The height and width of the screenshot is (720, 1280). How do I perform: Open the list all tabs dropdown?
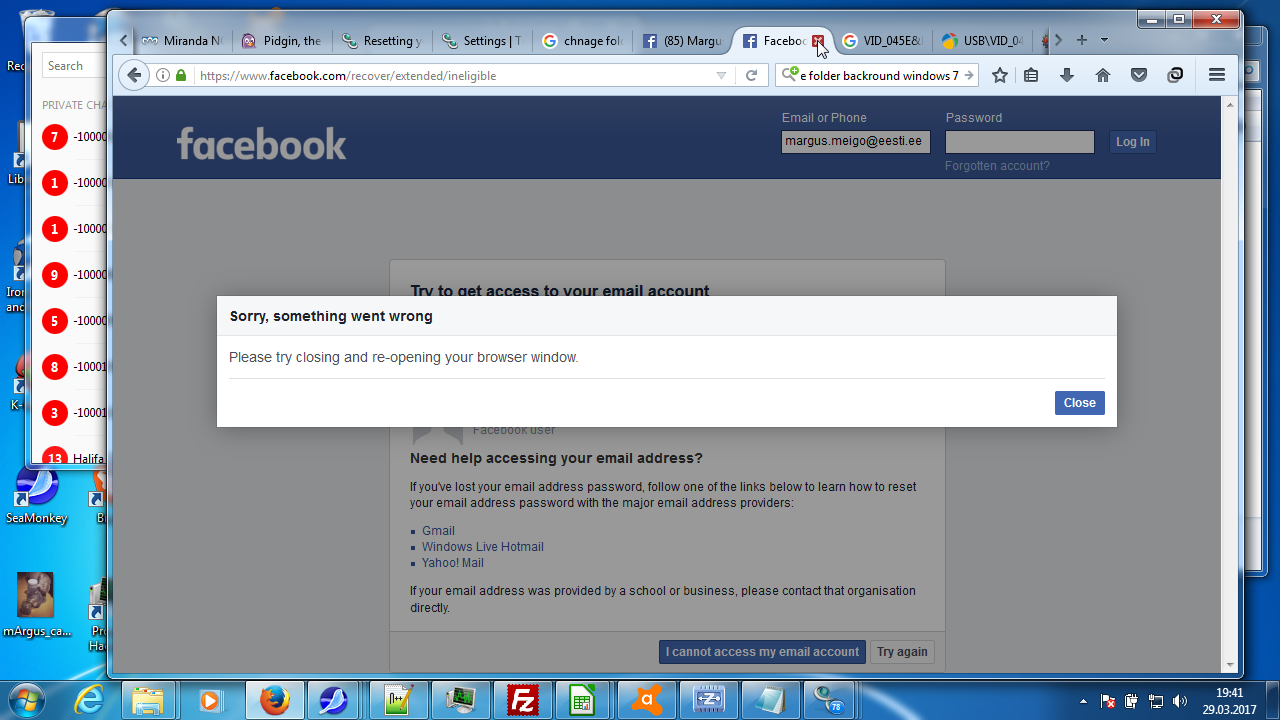coord(1104,40)
